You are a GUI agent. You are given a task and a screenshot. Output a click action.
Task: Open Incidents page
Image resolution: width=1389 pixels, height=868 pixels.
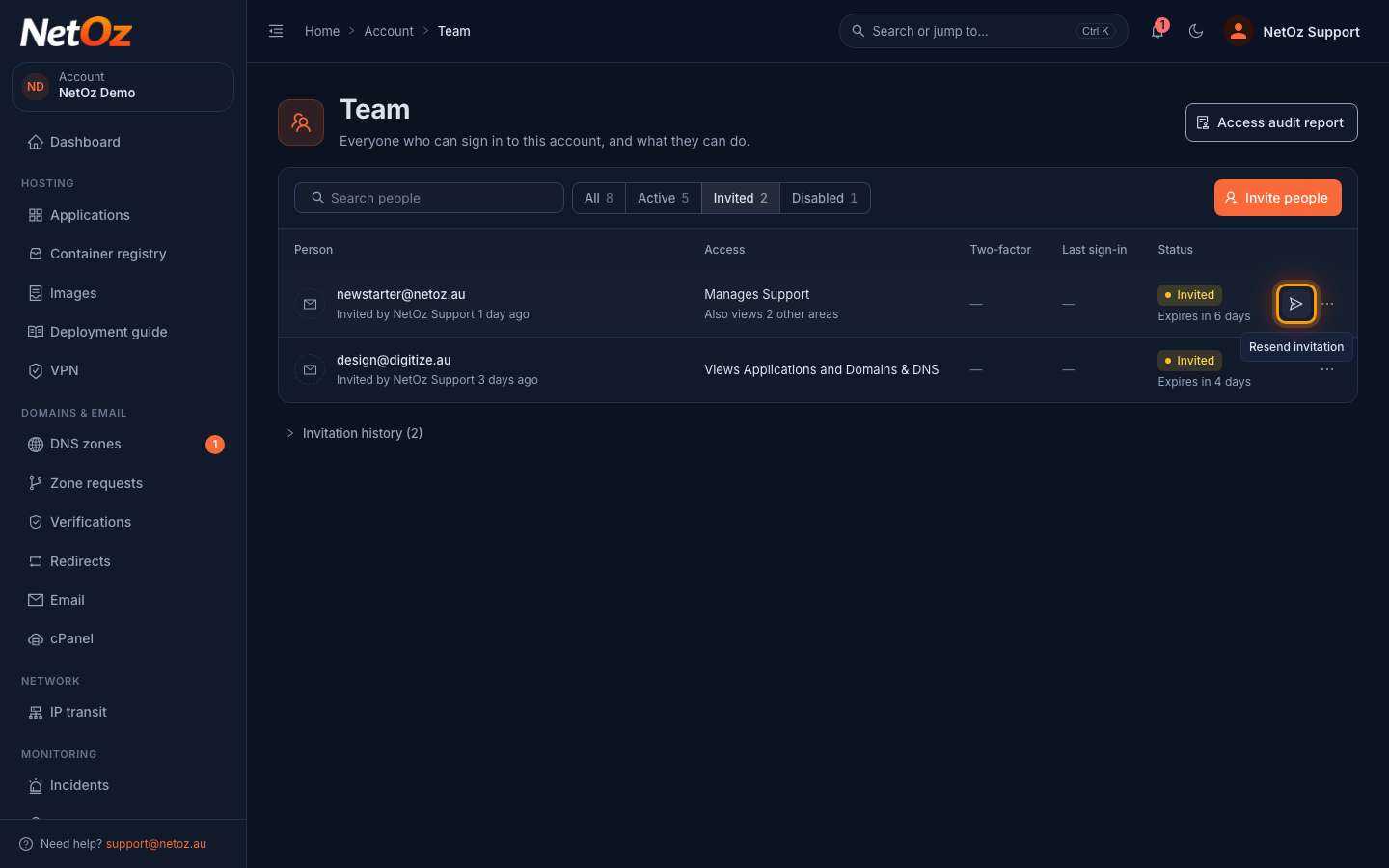[x=123, y=785]
